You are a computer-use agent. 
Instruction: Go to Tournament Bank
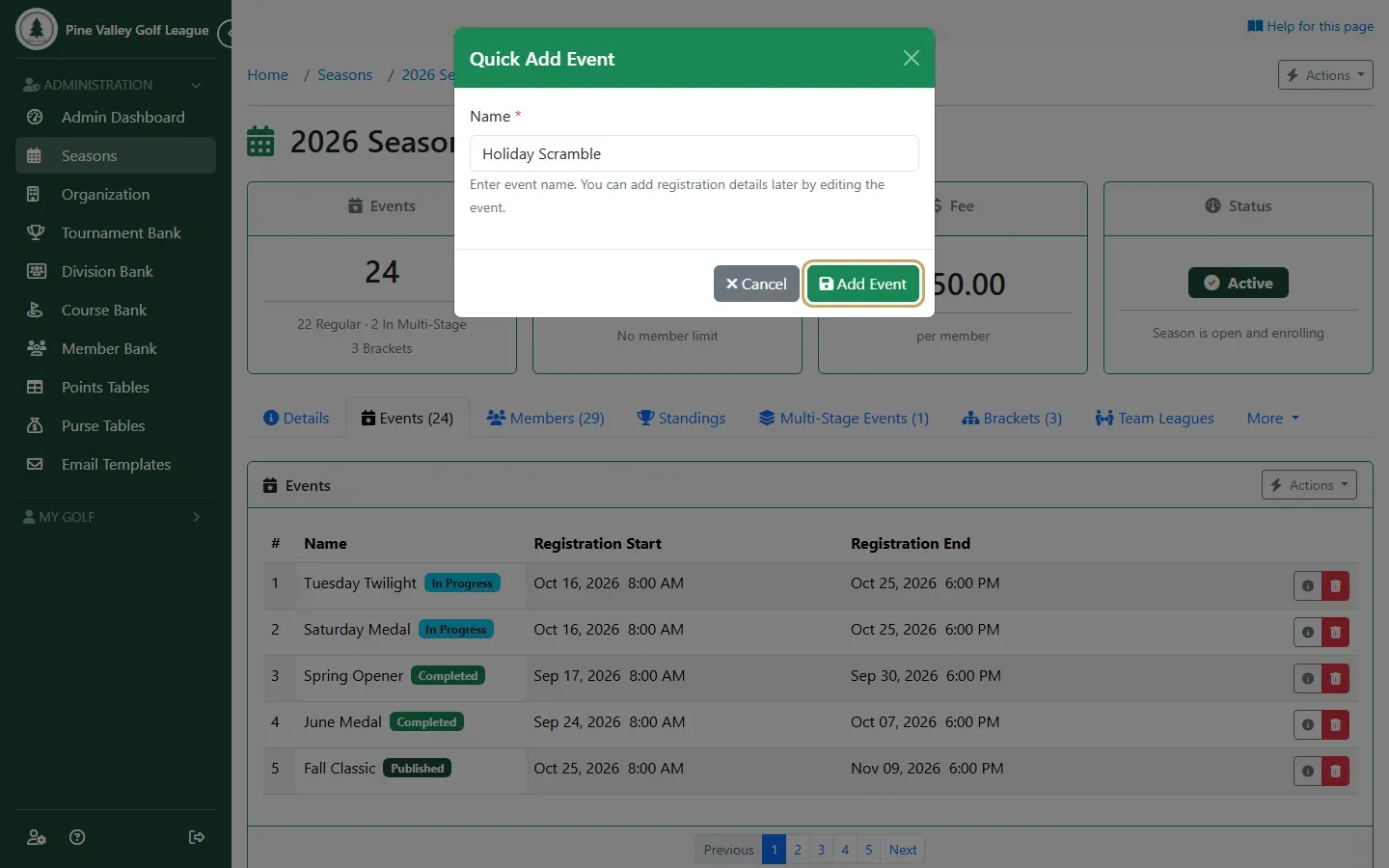pyautogui.click(x=116, y=232)
